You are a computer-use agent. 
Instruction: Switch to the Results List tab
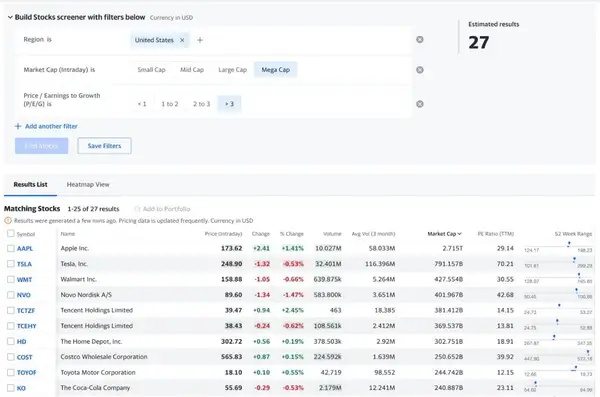click(x=31, y=185)
